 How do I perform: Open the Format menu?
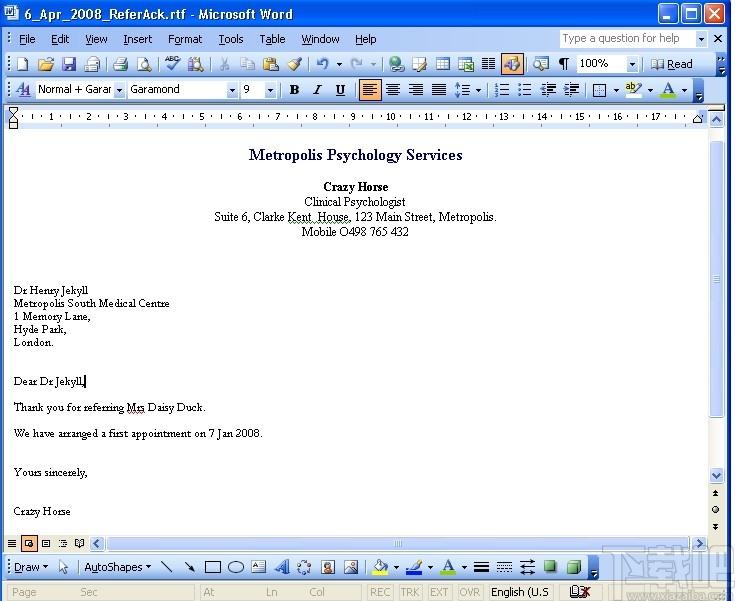185,39
